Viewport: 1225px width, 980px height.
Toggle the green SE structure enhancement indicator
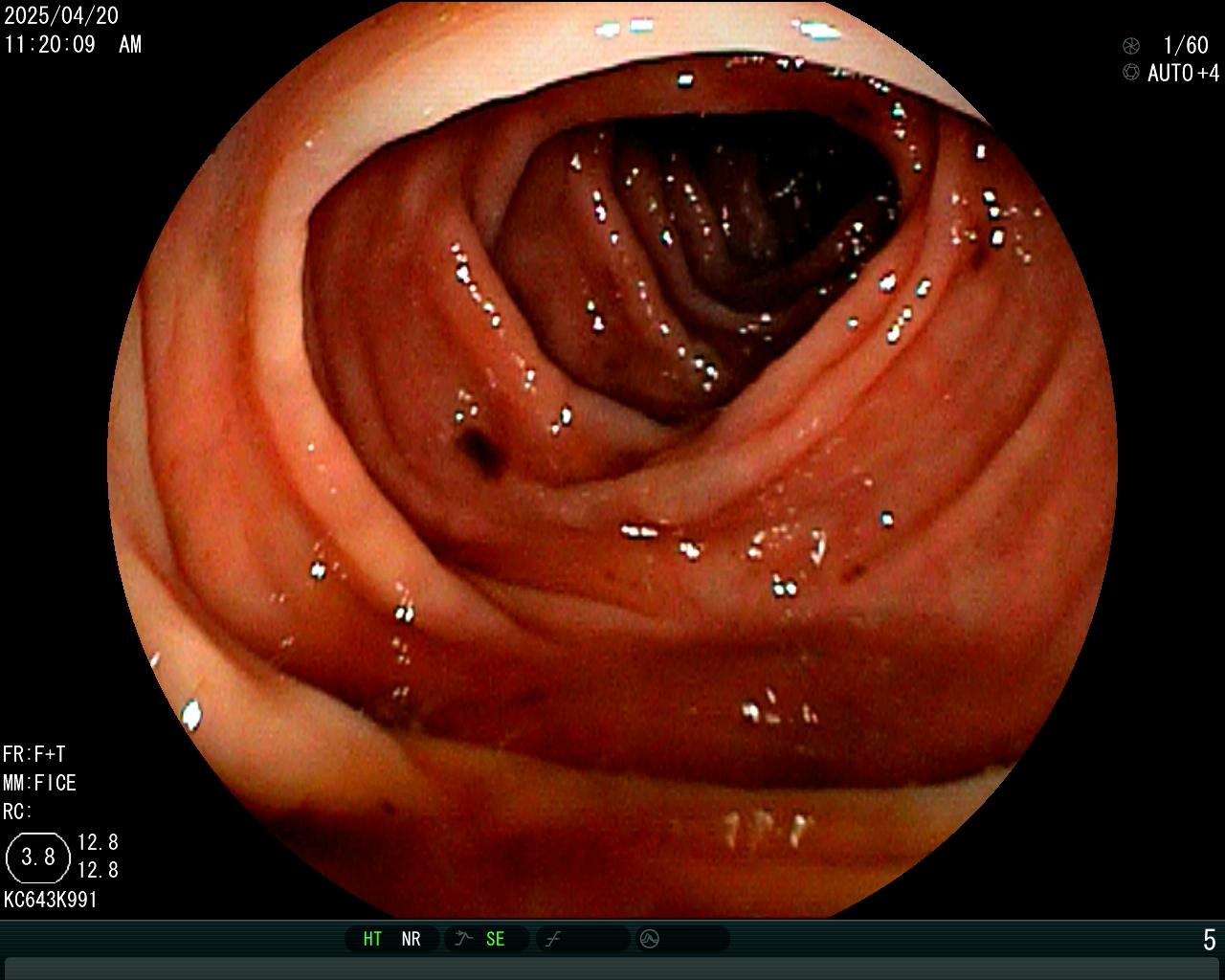coord(495,939)
